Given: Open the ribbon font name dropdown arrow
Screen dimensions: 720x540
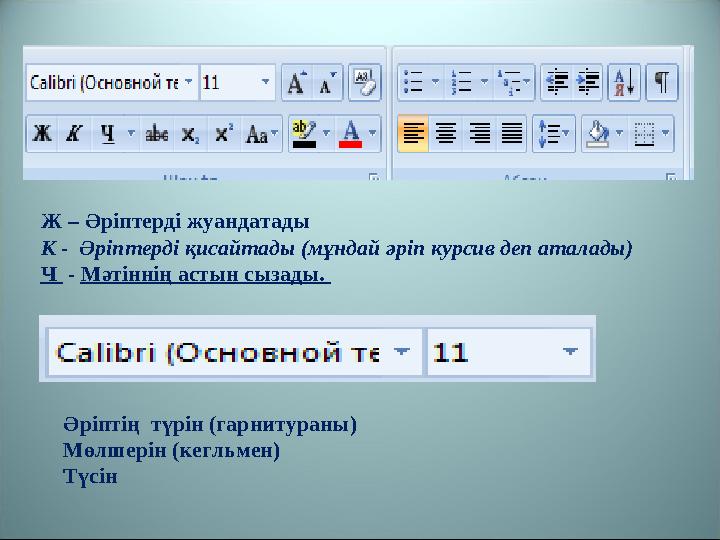Looking at the screenshot, I should [189, 83].
